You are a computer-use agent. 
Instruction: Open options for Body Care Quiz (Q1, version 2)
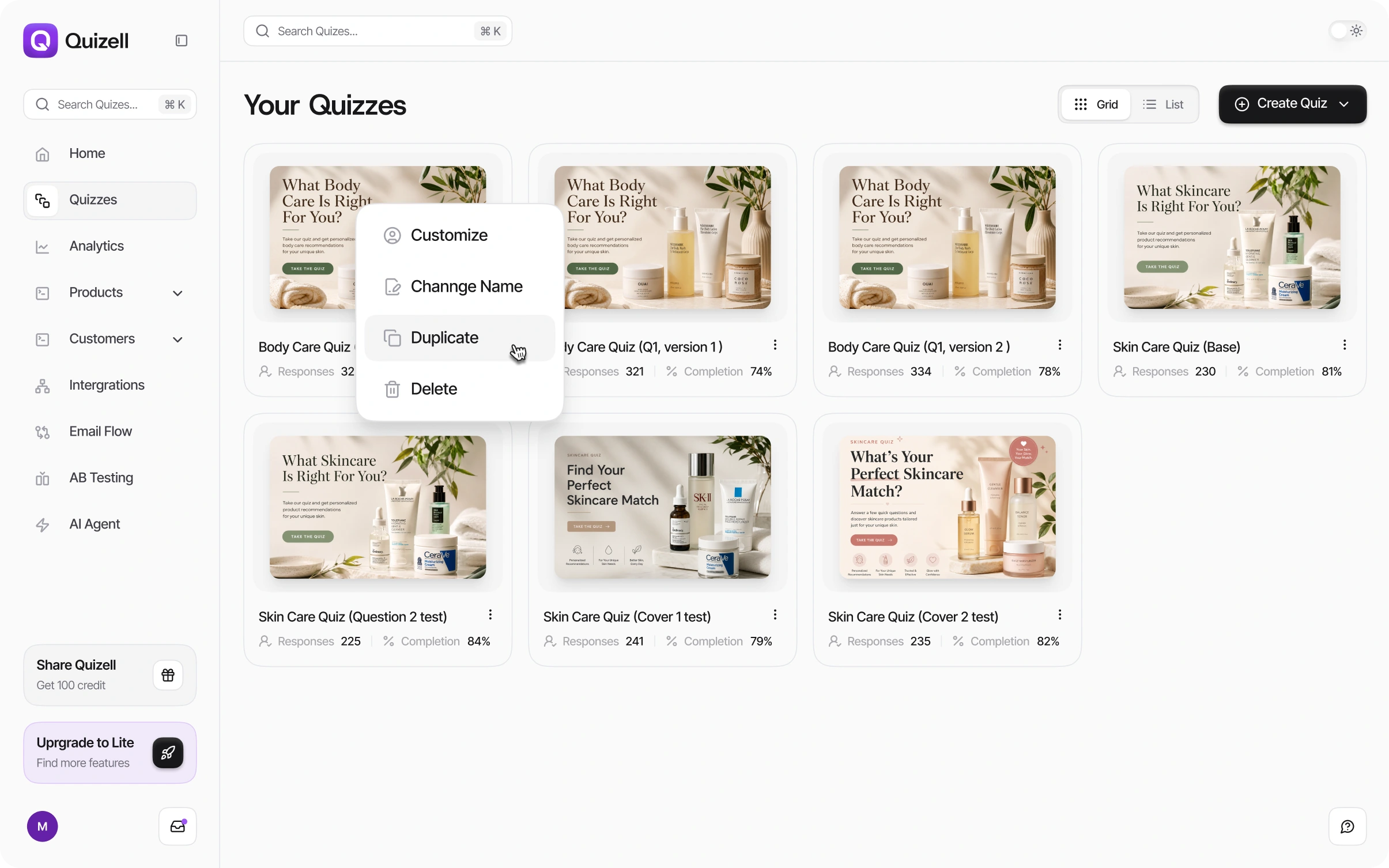pos(1060,345)
